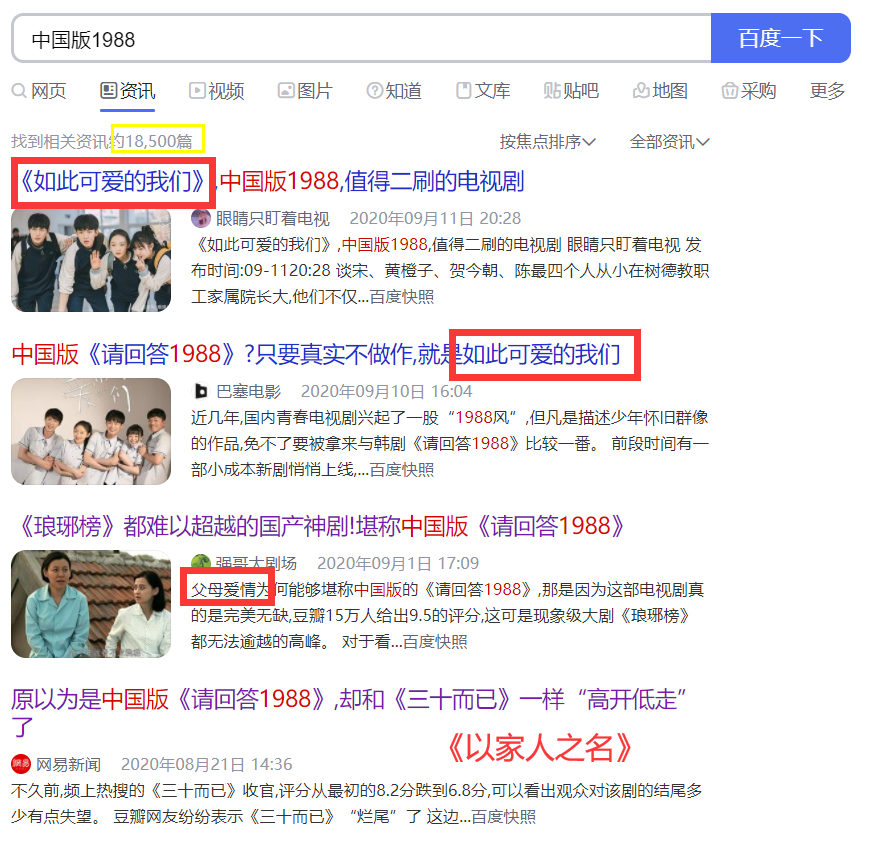Viewport: 874px width, 845px height.
Task: Click the shopping bag icon beside 采购
Action: point(729,90)
